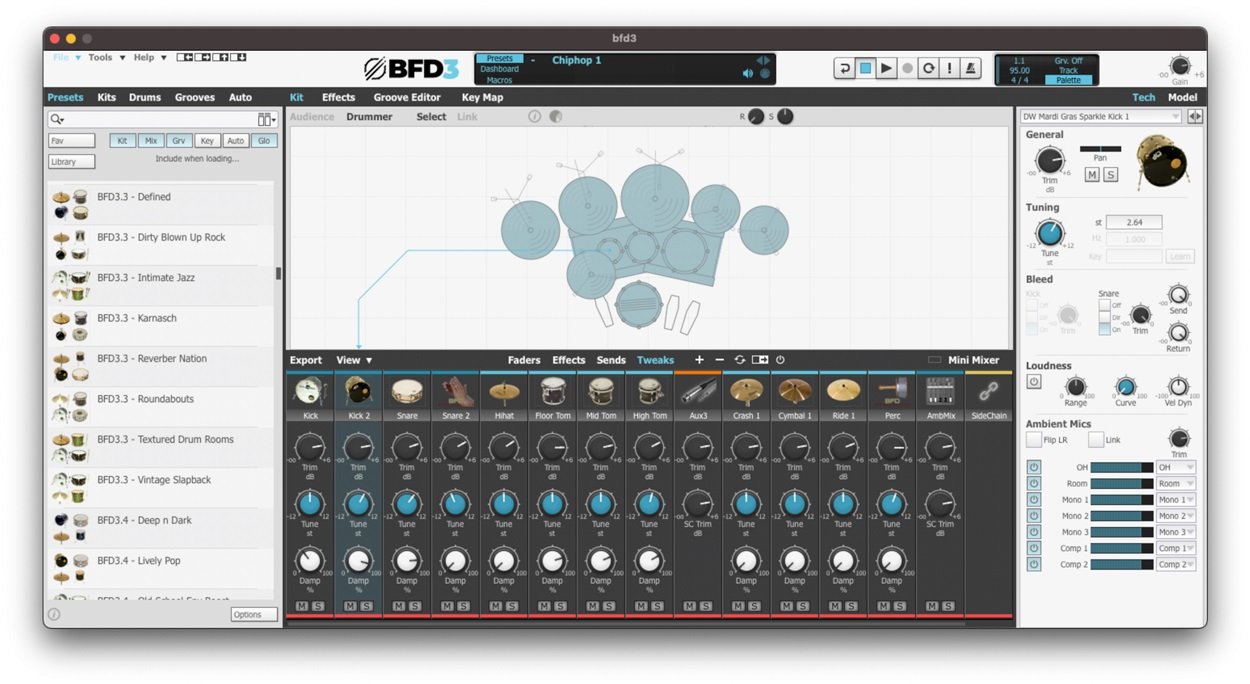Click the speaker audition icon in preset display
This screenshot has width=1250, height=684.
click(748, 73)
